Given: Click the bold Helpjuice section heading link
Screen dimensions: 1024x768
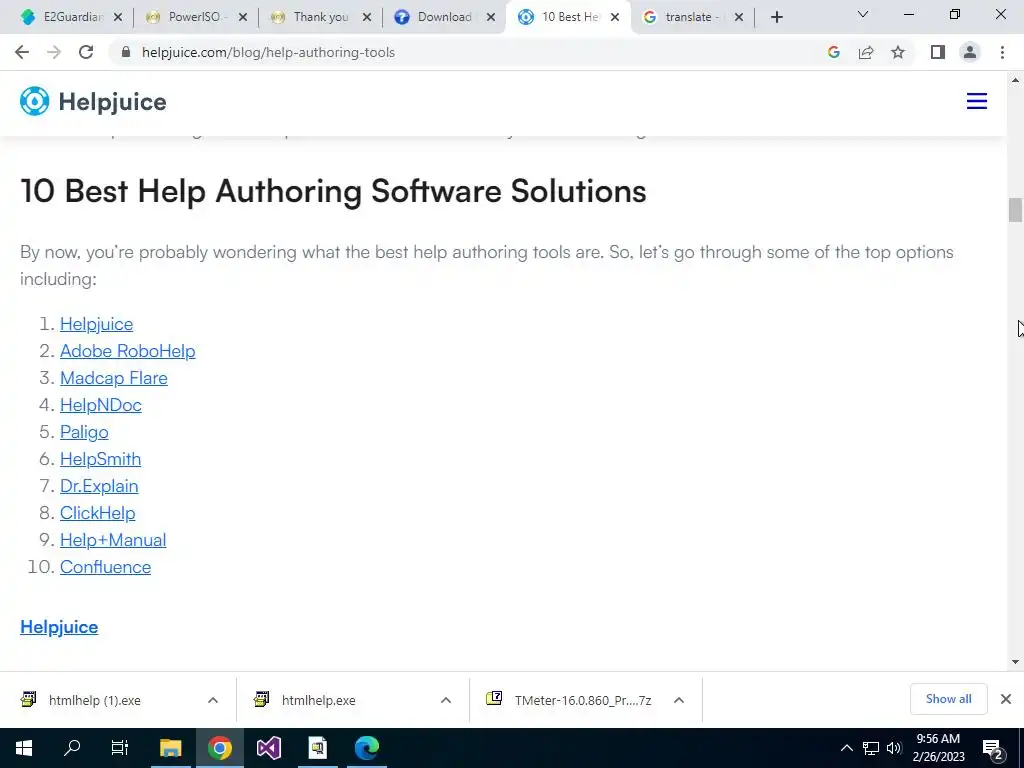Looking at the screenshot, I should pos(59,627).
